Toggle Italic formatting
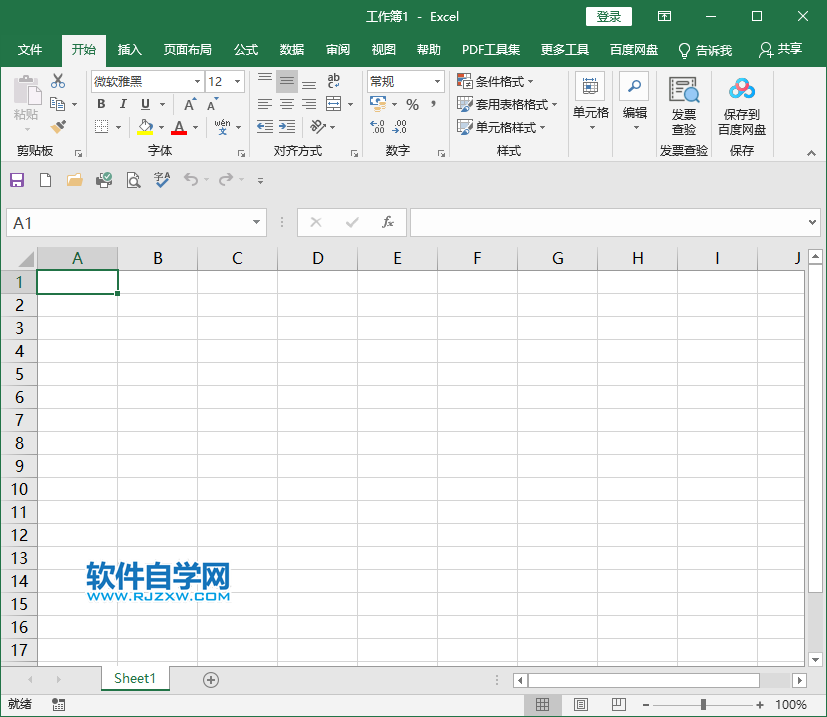 (122, 103)
